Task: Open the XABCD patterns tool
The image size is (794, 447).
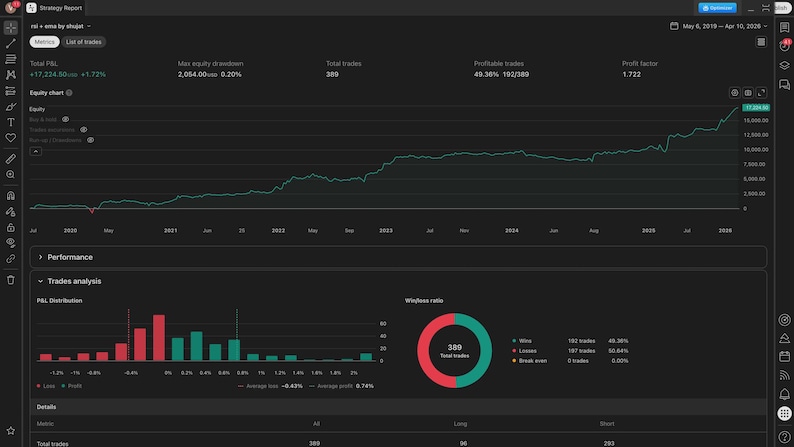Action: coord(11,75)
